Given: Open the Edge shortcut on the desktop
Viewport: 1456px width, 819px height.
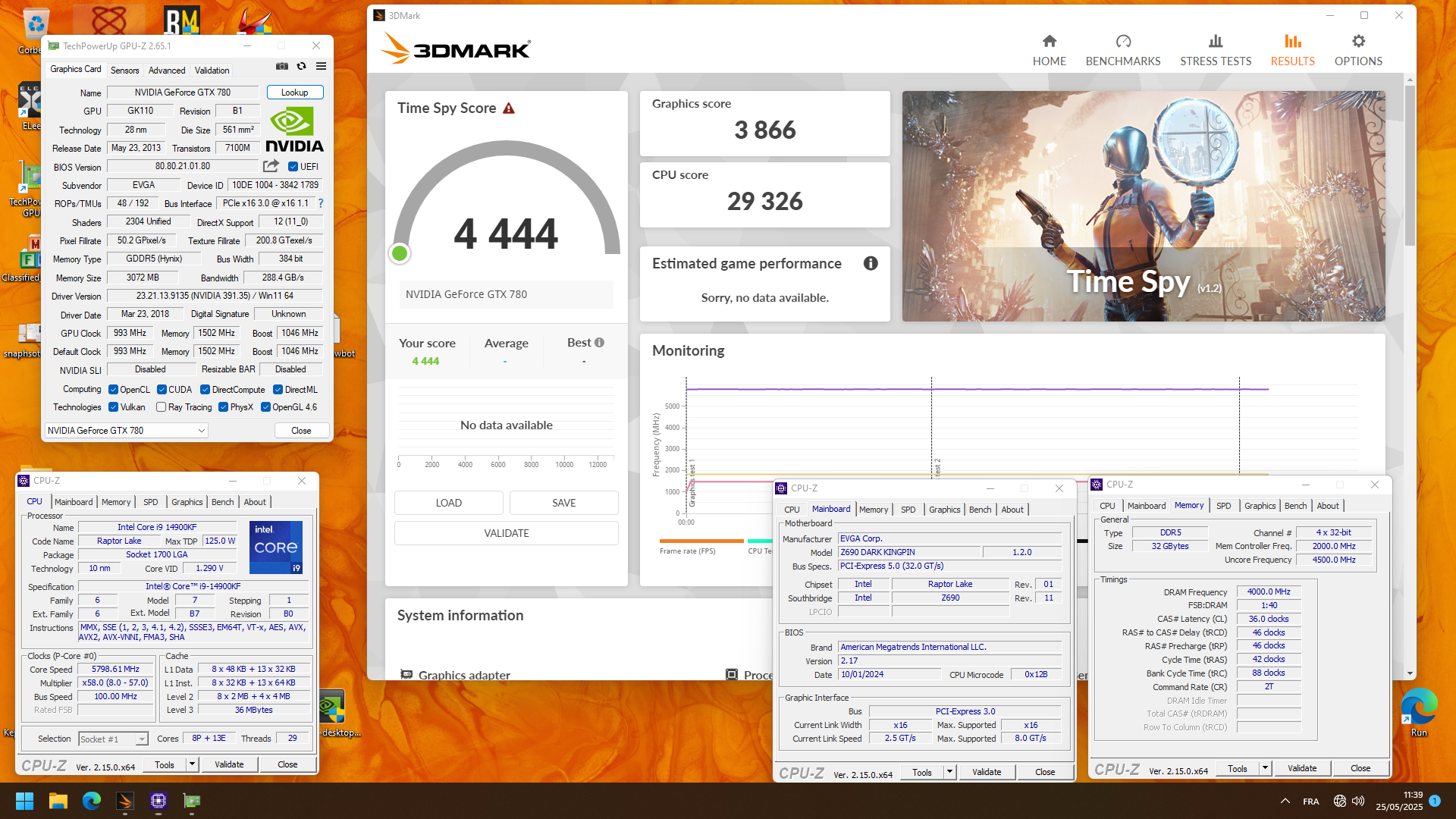Looking at the screenshot, I should tap(1419, 712).
